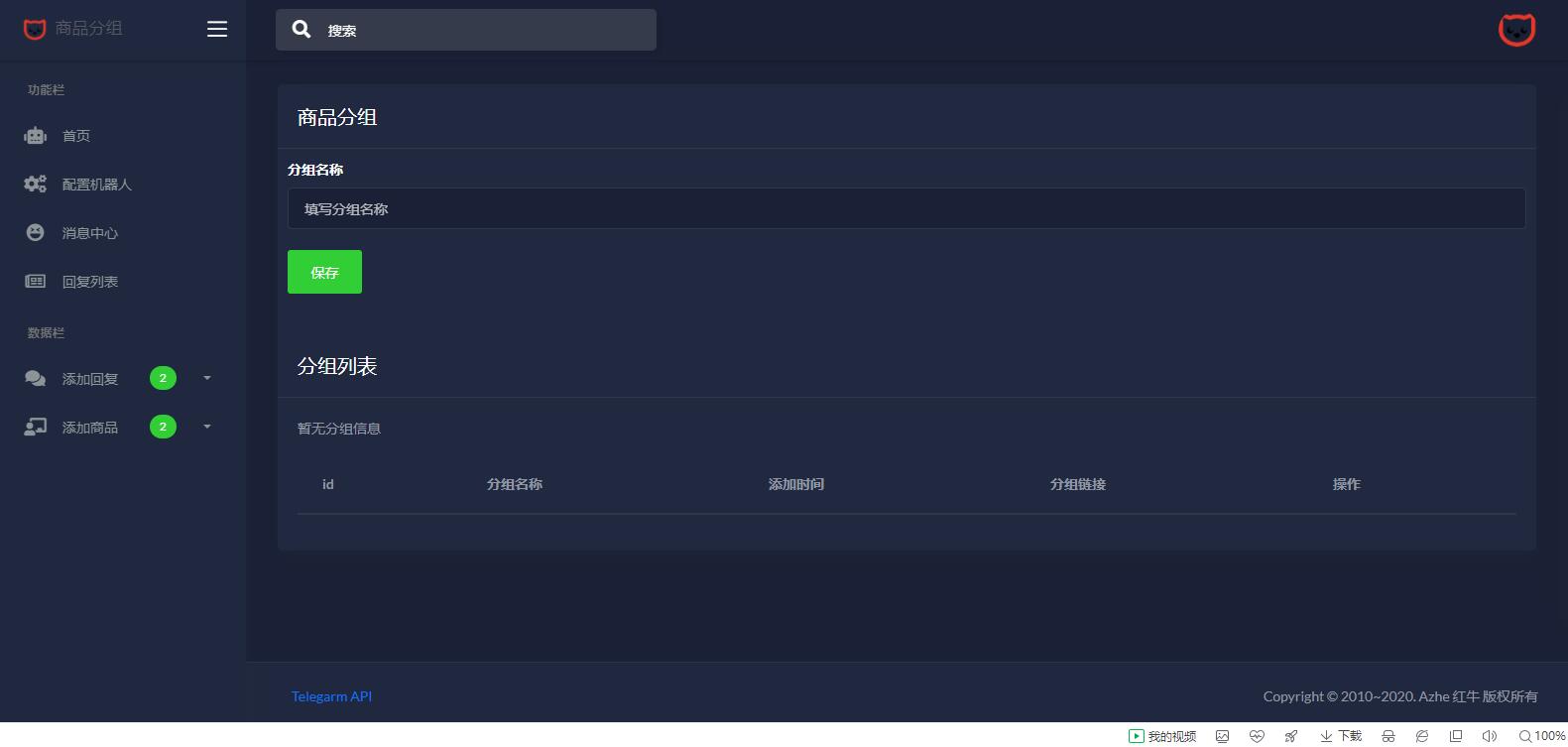Viewport: 1568px width, 747px height.
Task: Click the 添加时间 column header
Action: tap(796, 484)
